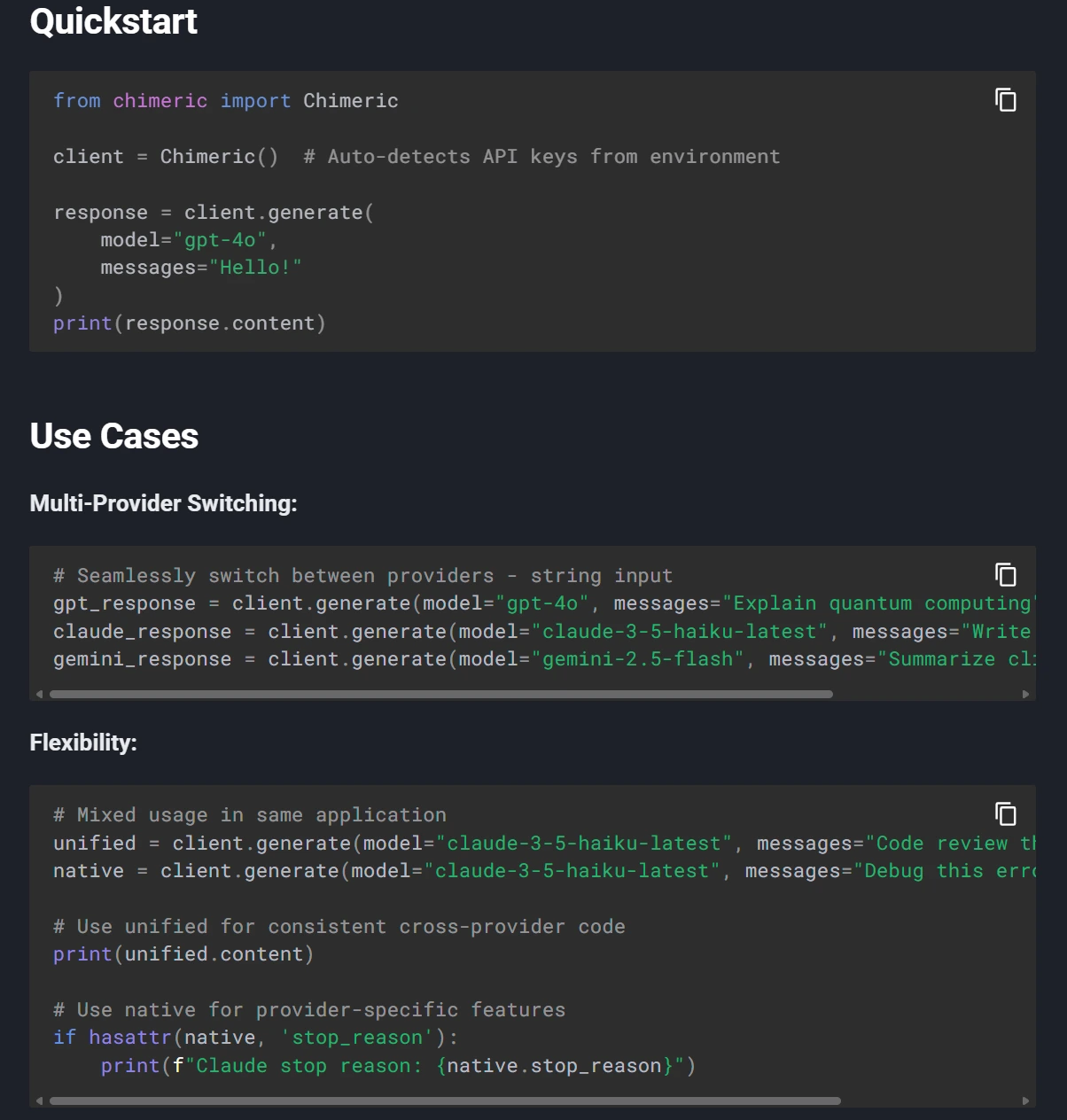
Task: Click the copy icon beside 'from chimeric import Chimeric'
Action: pyautogui.click(x=1006, y=100)
